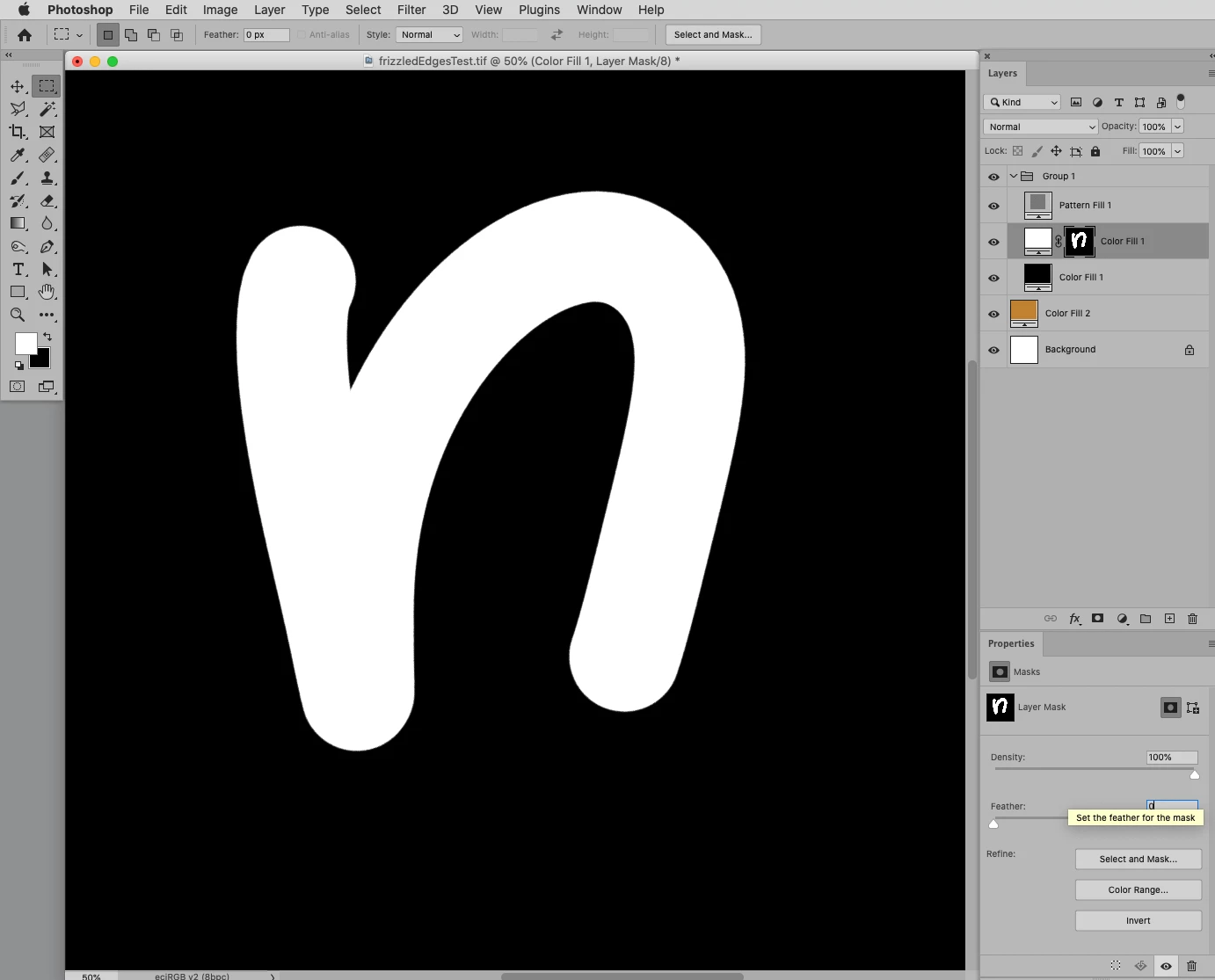Toggle lock transparent pixels
The image size is (1215, 980).
[x=1018, y=151]
